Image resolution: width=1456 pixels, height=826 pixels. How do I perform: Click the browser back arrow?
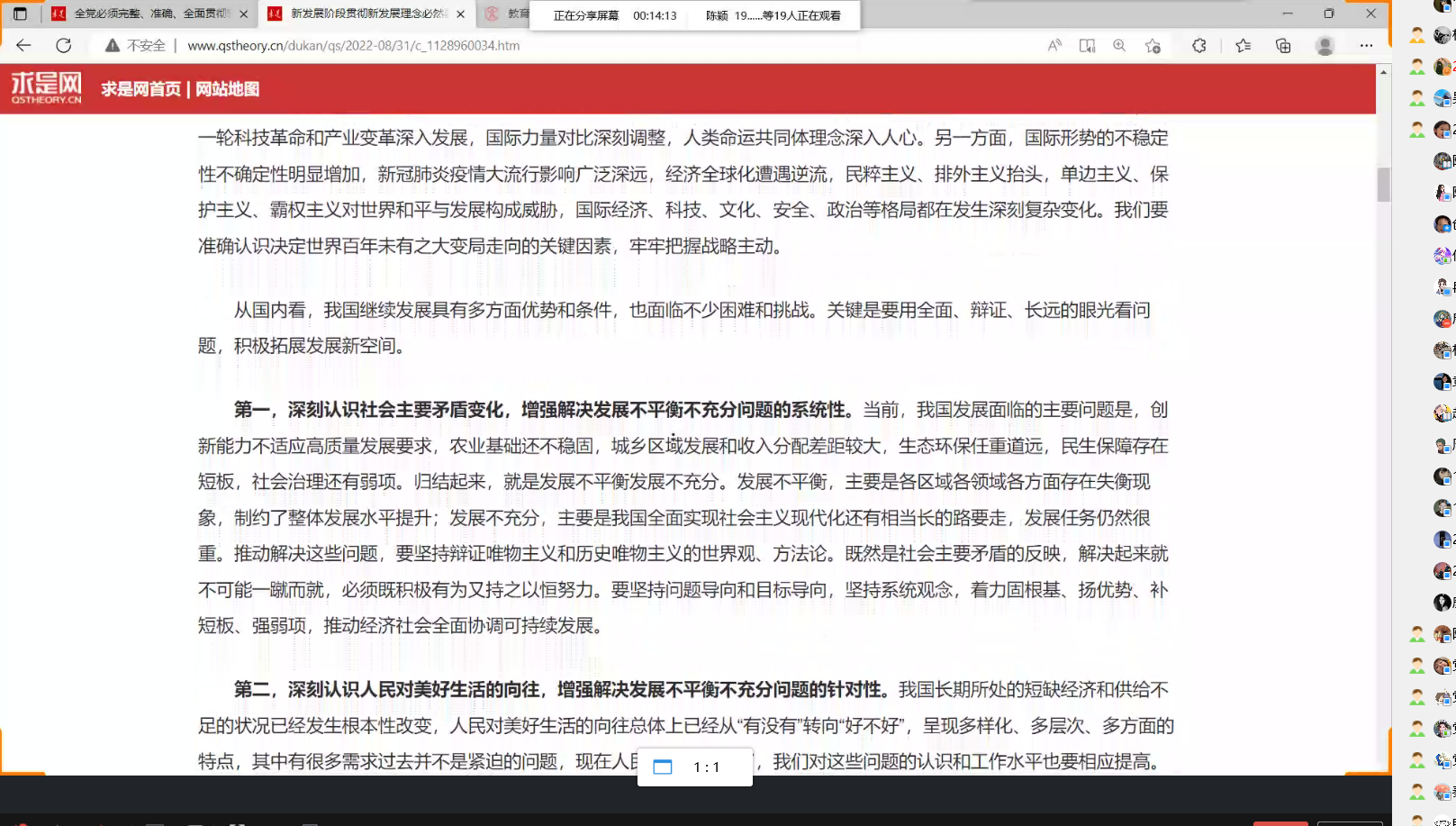click(x=23, y=45)
